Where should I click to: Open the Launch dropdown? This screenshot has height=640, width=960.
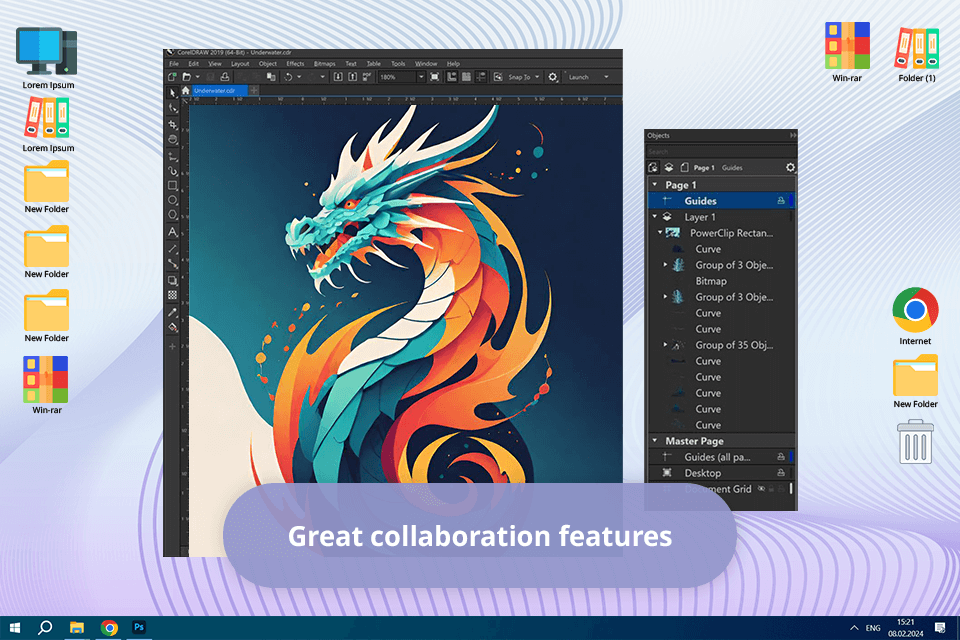(606, 77)
